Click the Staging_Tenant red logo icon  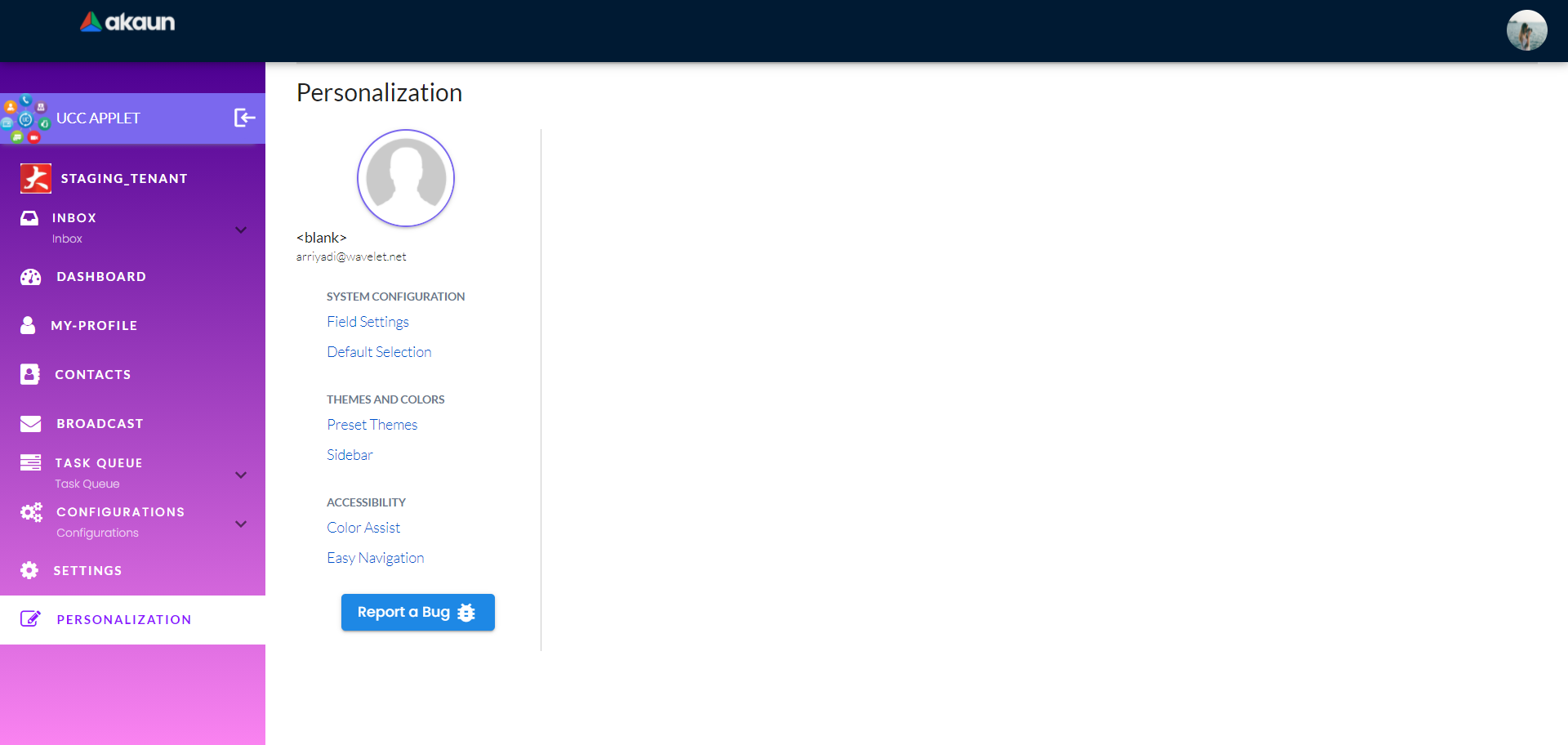point(36,178)
